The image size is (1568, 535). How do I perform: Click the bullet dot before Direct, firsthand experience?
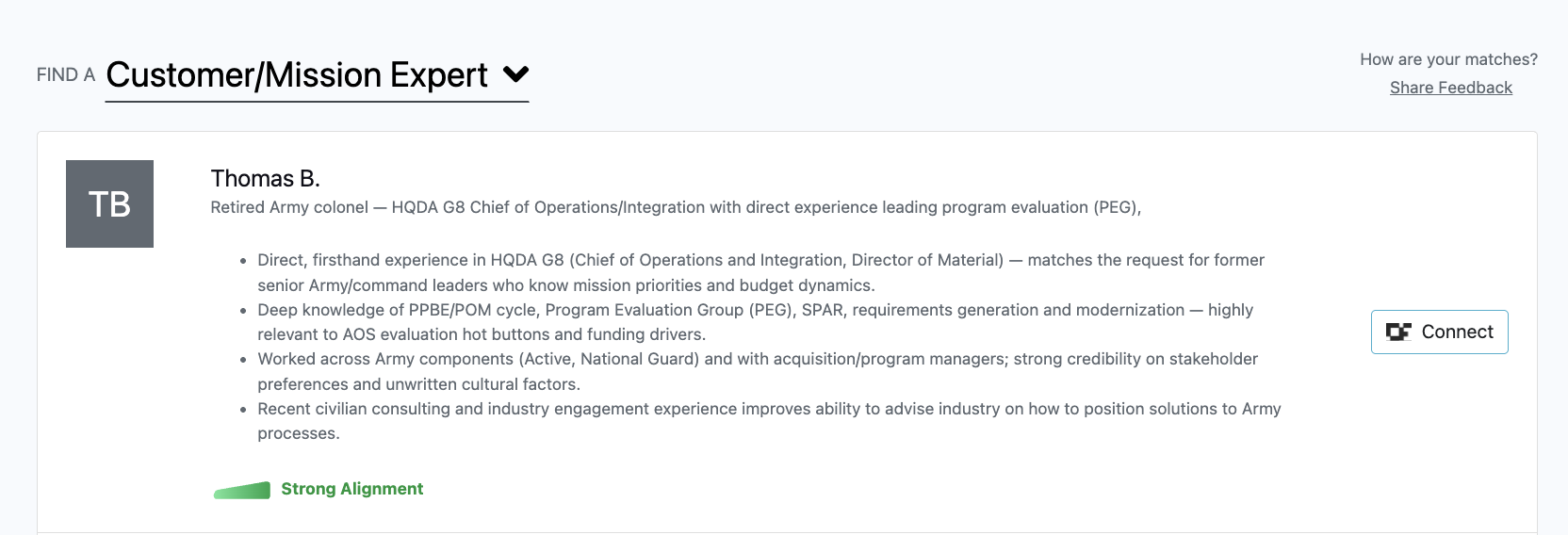[x=243, y=261]
